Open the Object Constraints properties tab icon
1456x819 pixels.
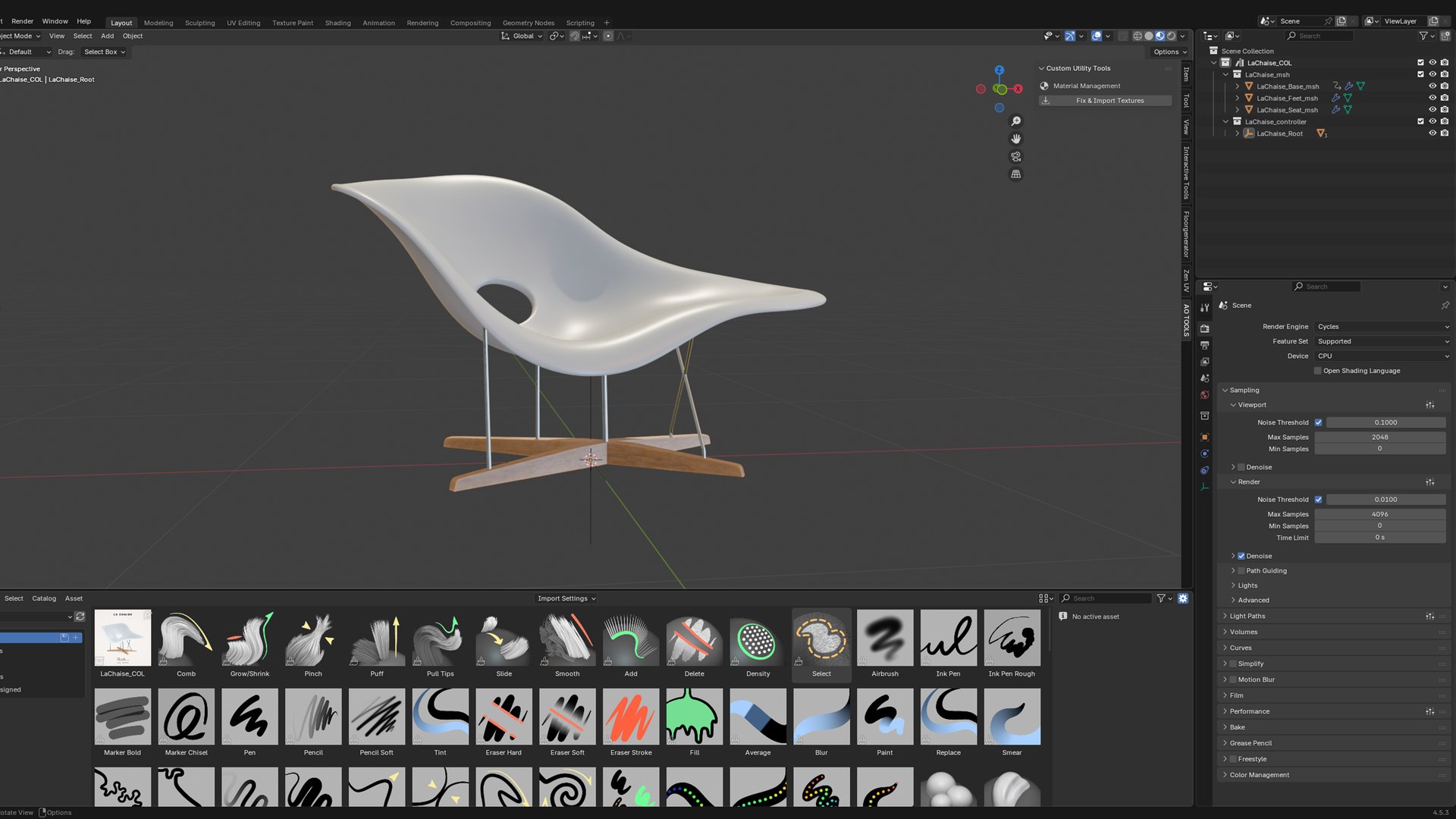coord(1204,470)
